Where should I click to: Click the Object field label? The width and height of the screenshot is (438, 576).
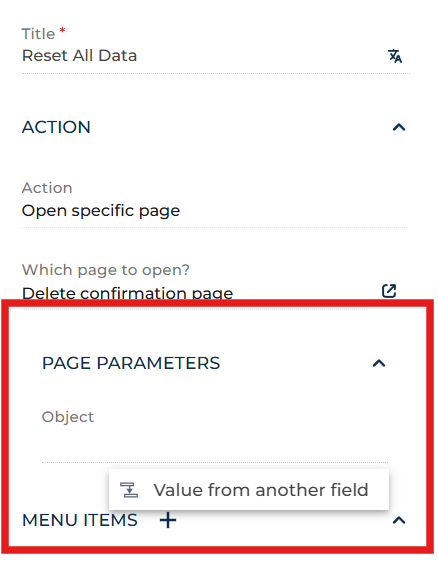68,417
